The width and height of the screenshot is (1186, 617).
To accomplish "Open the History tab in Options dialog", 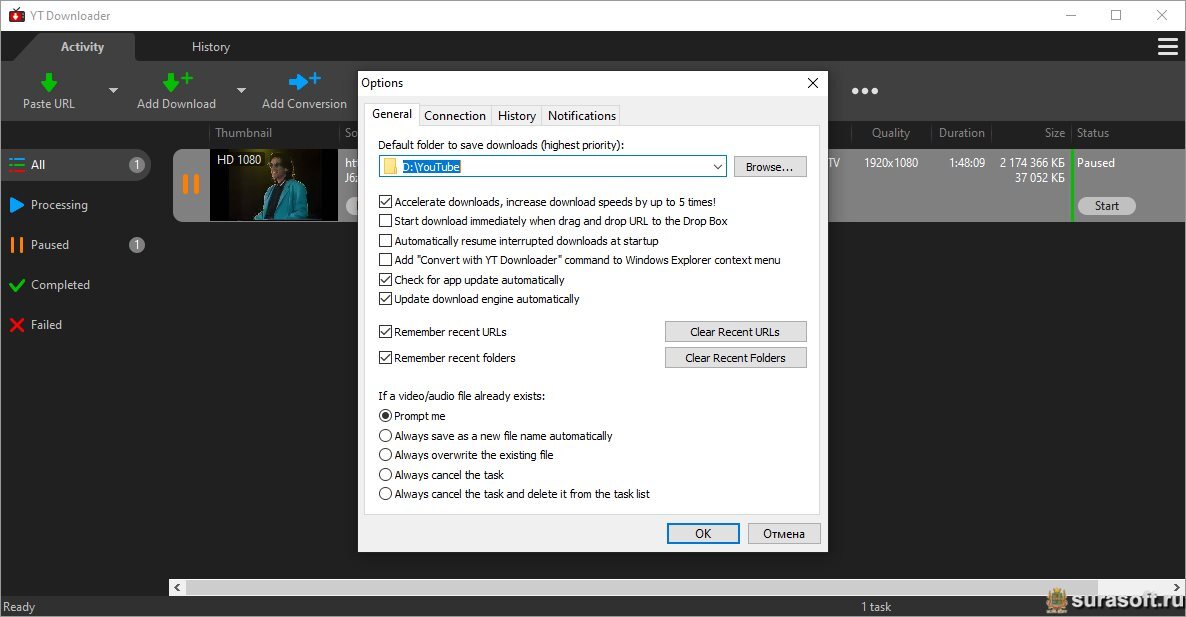I will [x=517, y=116].
